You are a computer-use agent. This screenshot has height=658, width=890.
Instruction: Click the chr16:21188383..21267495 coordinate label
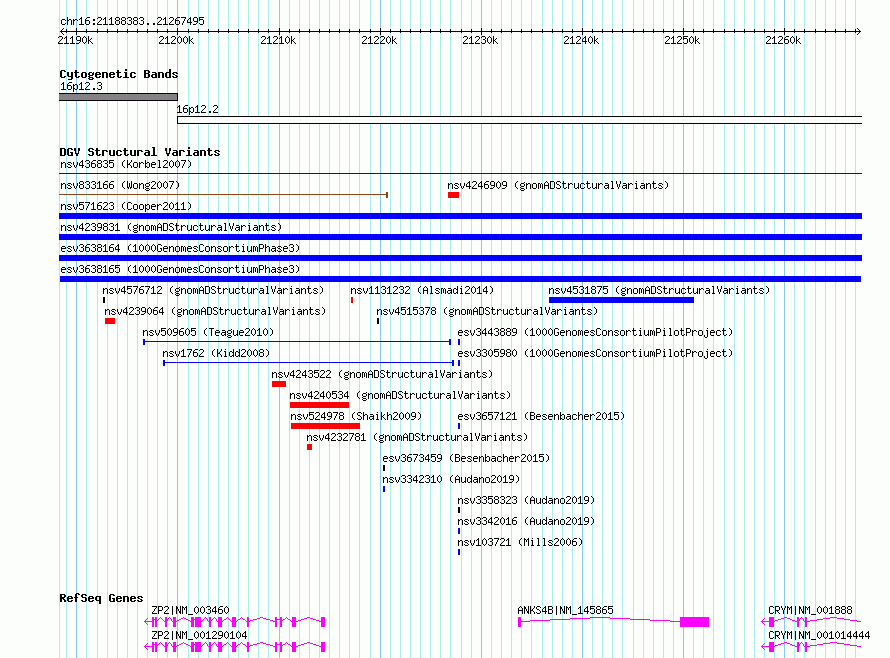[x=132, y=21]
